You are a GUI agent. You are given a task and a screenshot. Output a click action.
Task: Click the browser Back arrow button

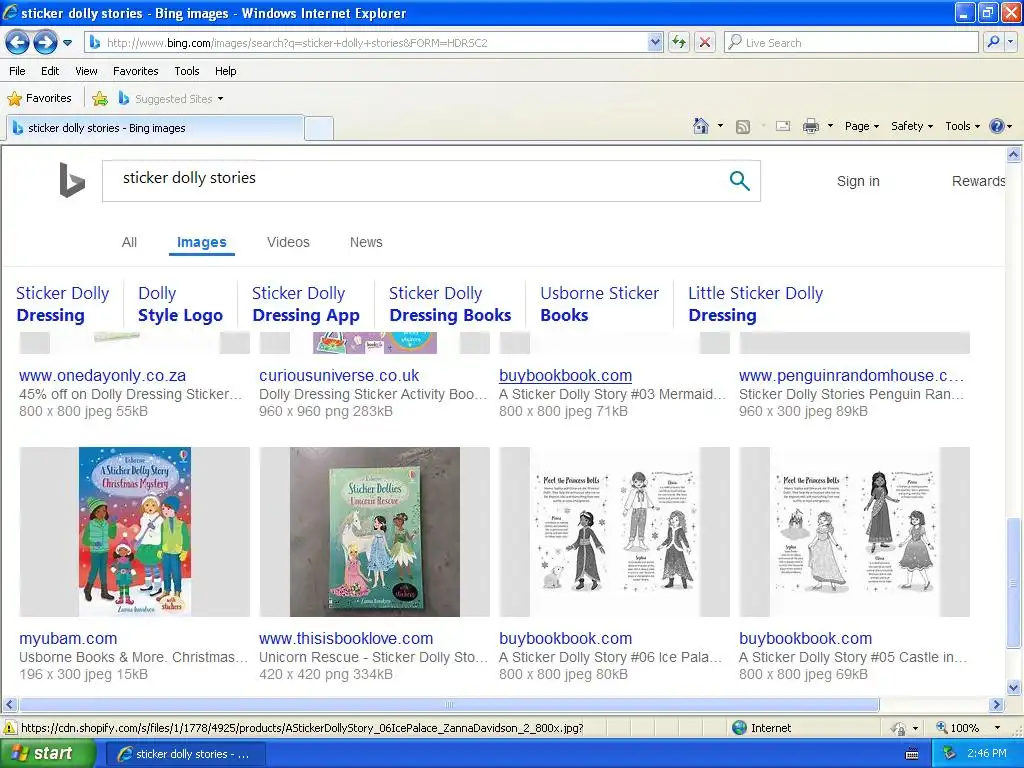(x=18, y=43)
